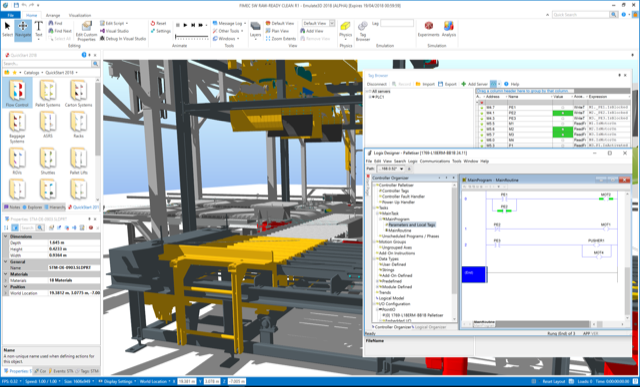Open the Communications menu in Logix Designer
640x387 pixels.
(434, 161)
